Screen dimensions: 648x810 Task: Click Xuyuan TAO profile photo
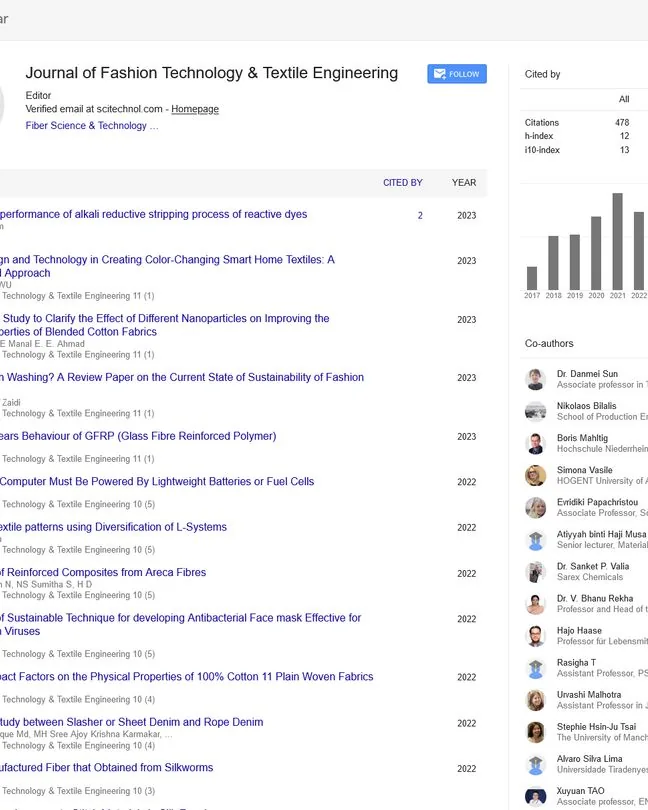click(535, 797)
